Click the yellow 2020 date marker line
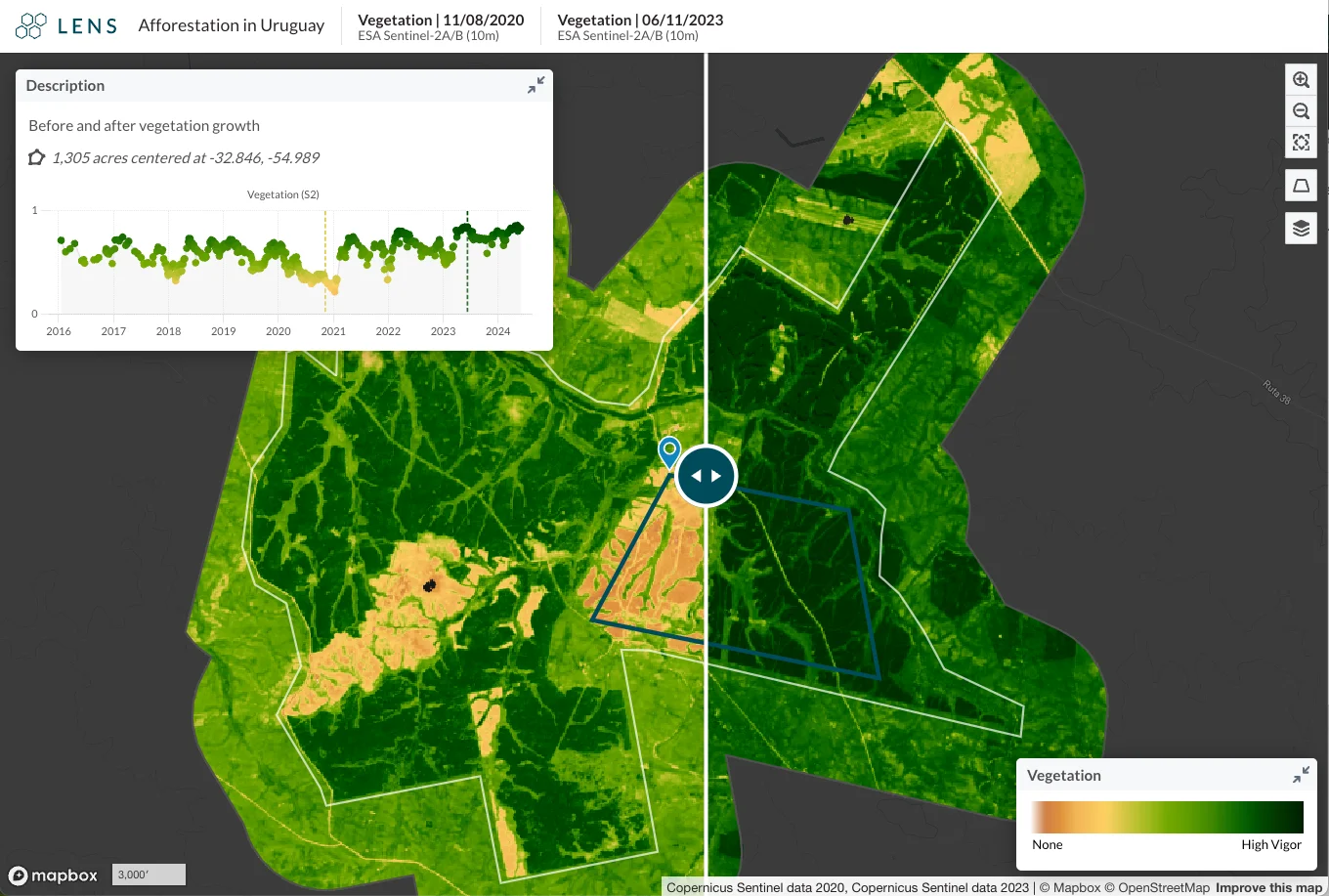Screen dimensions: 1329x896 [325, 262]
